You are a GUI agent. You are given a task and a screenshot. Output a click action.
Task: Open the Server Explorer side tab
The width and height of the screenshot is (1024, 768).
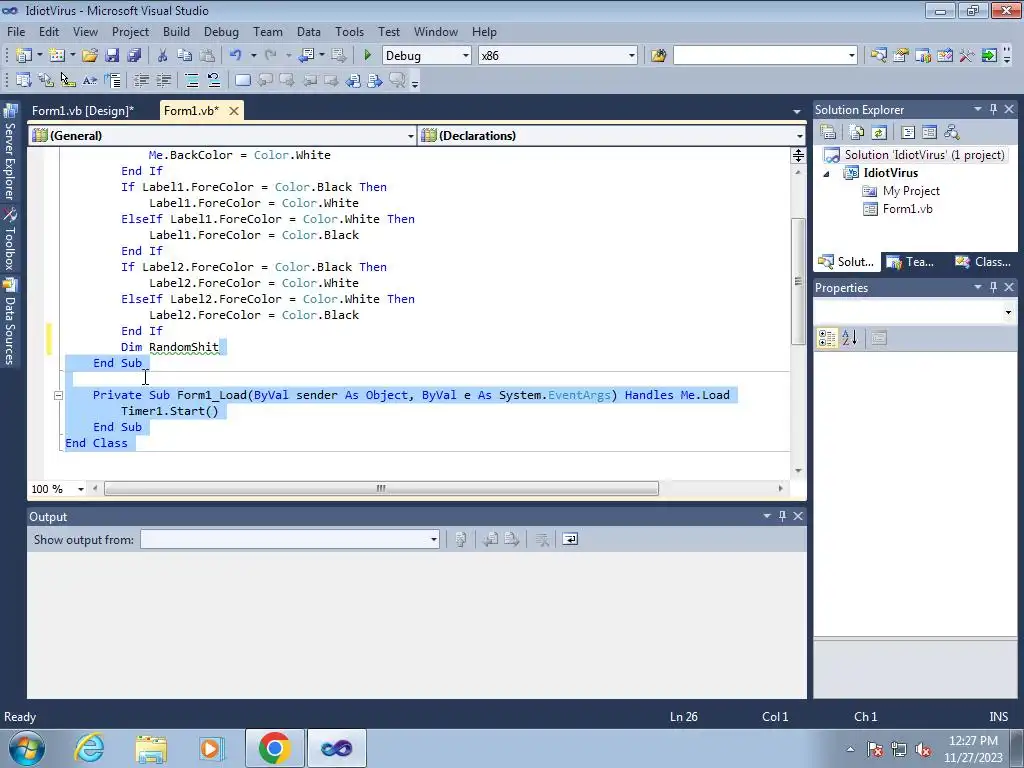tap(10, 154)
